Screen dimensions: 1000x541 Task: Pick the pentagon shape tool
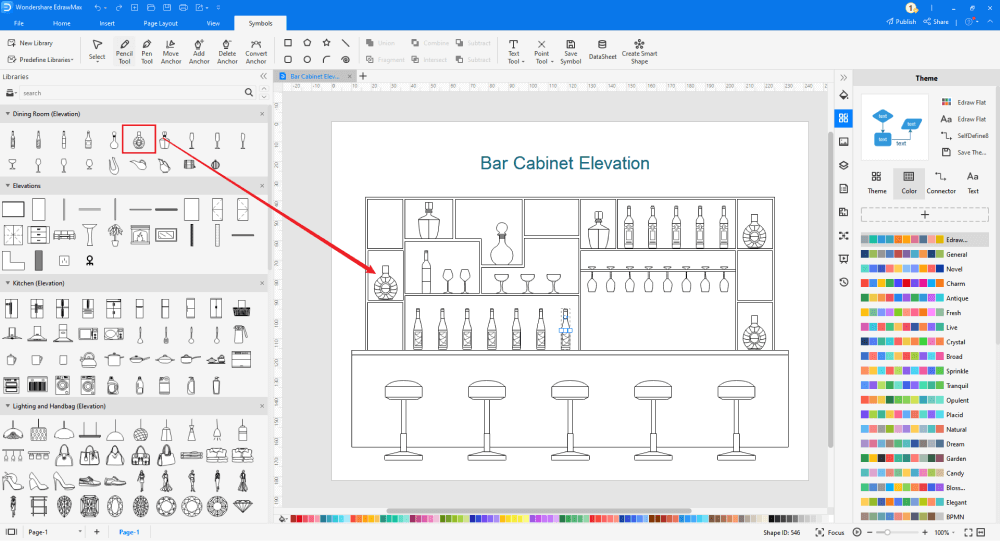[307, 43]
